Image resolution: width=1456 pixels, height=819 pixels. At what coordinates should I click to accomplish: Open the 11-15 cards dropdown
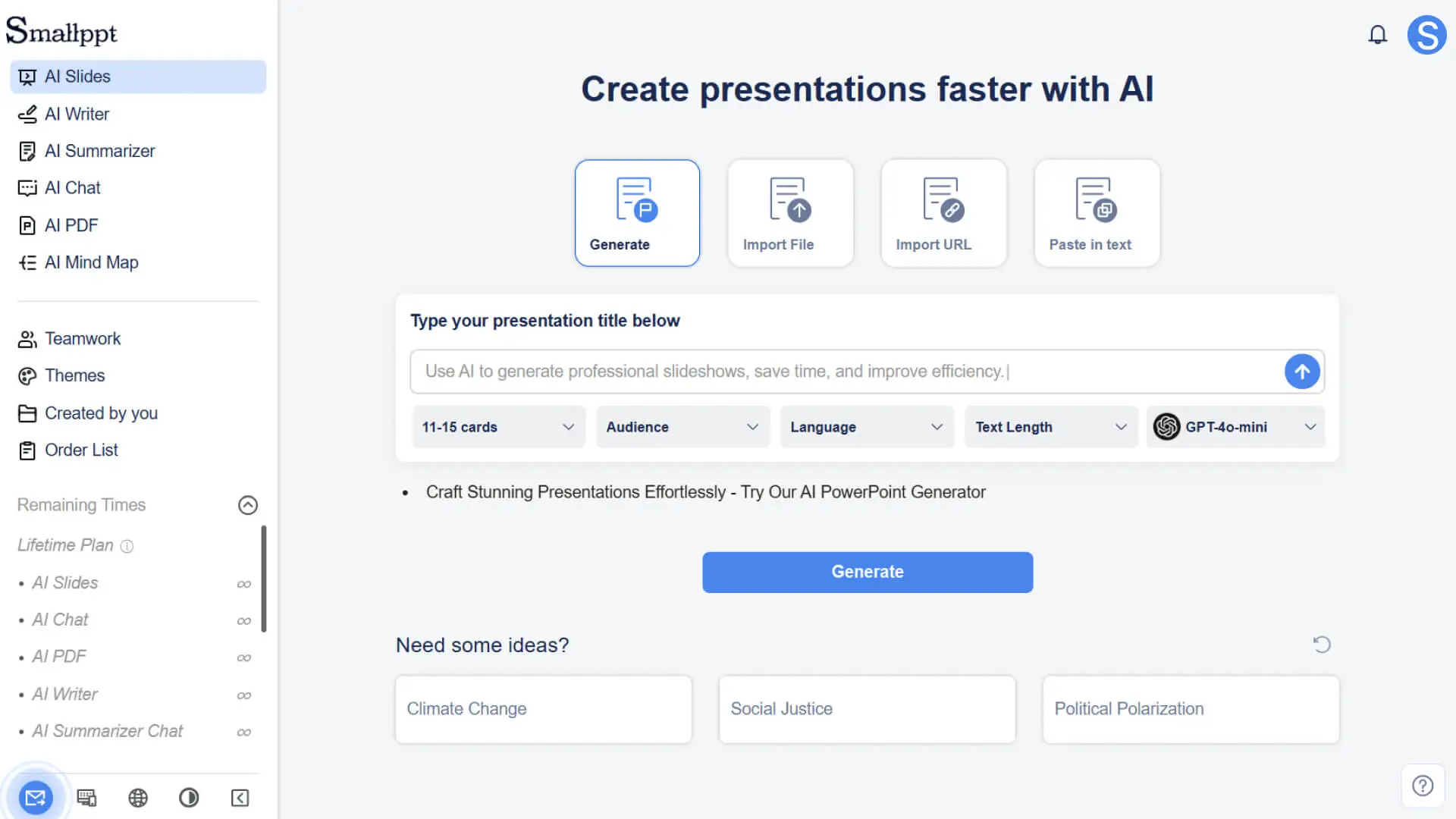point(498,427)
